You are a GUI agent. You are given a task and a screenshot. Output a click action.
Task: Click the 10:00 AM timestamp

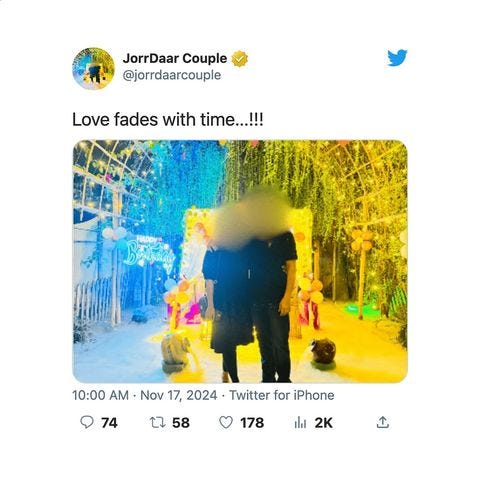[100, 395]
